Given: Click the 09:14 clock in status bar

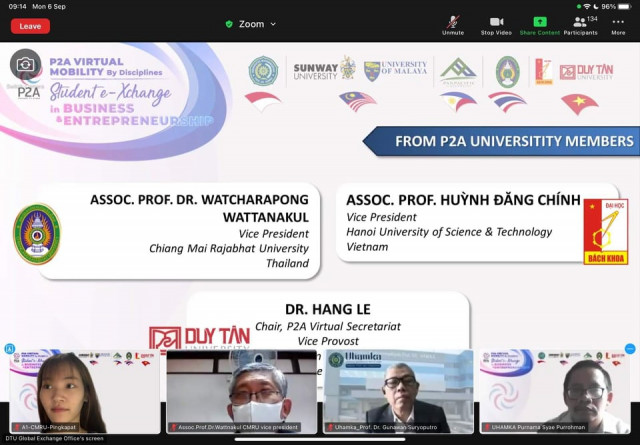Looking at the screenshot, I should (x=18, y=7).
